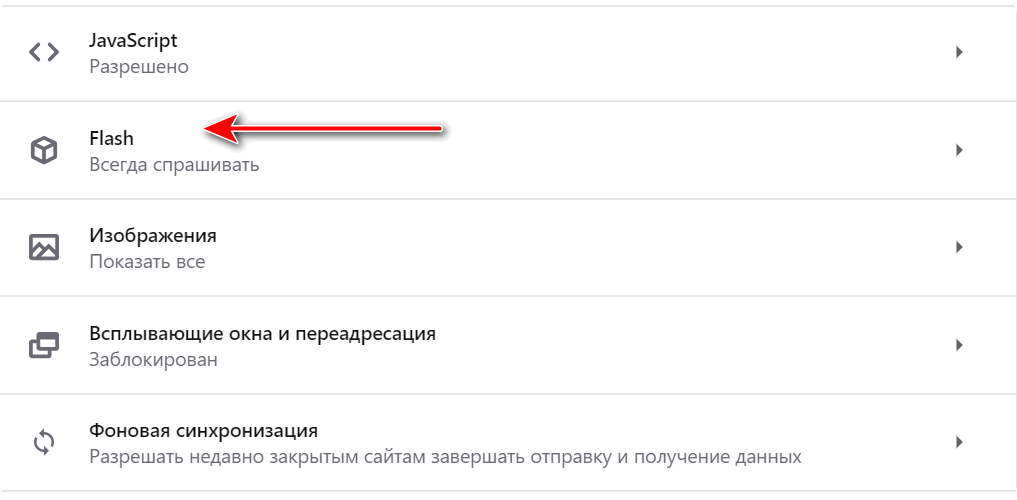1017x500 pixels.
Task: Expand Изображения settings with right arrow
Action: coord(958,248)
